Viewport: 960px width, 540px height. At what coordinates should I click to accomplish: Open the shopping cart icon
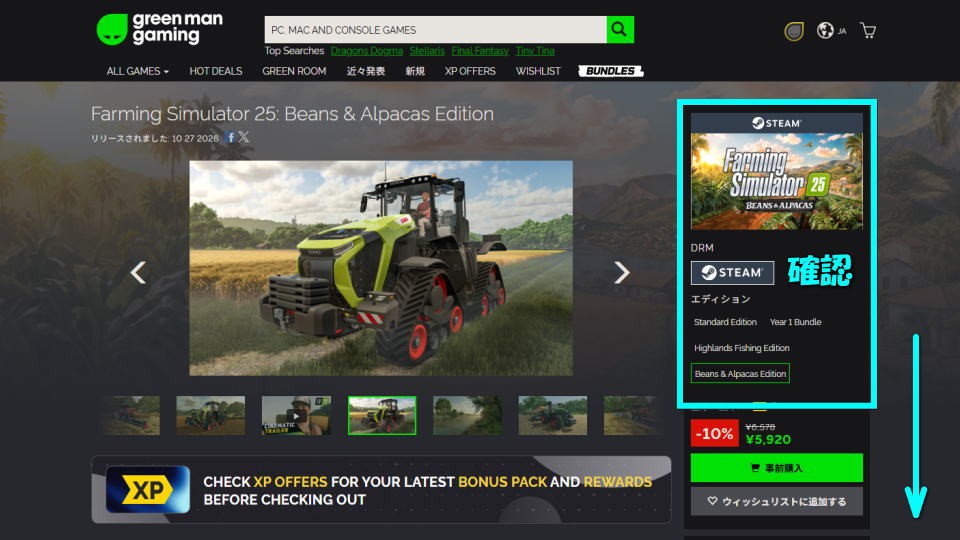pos(868,30)
